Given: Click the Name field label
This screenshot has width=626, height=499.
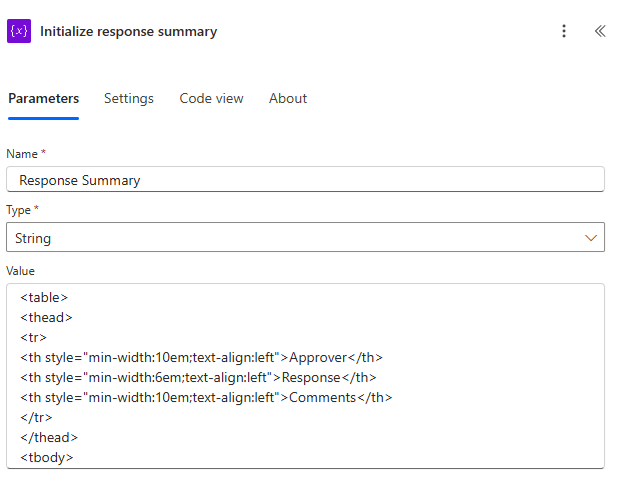Looking at the screenshot, I should (22, 154).
